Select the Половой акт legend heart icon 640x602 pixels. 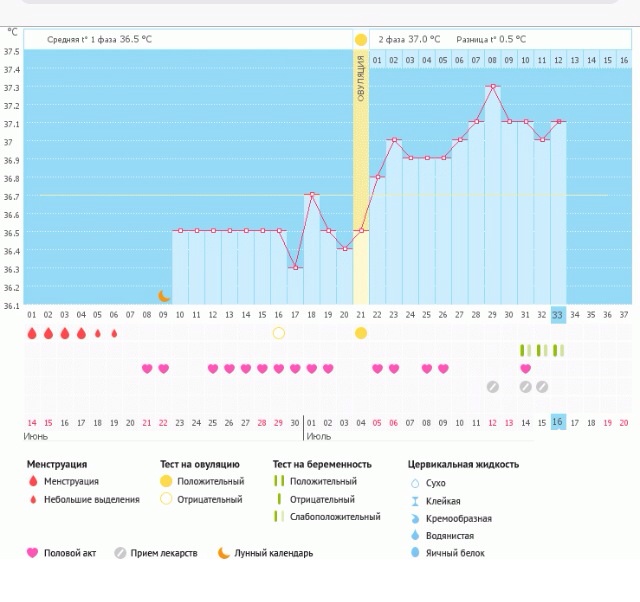(x=32, y=553)
